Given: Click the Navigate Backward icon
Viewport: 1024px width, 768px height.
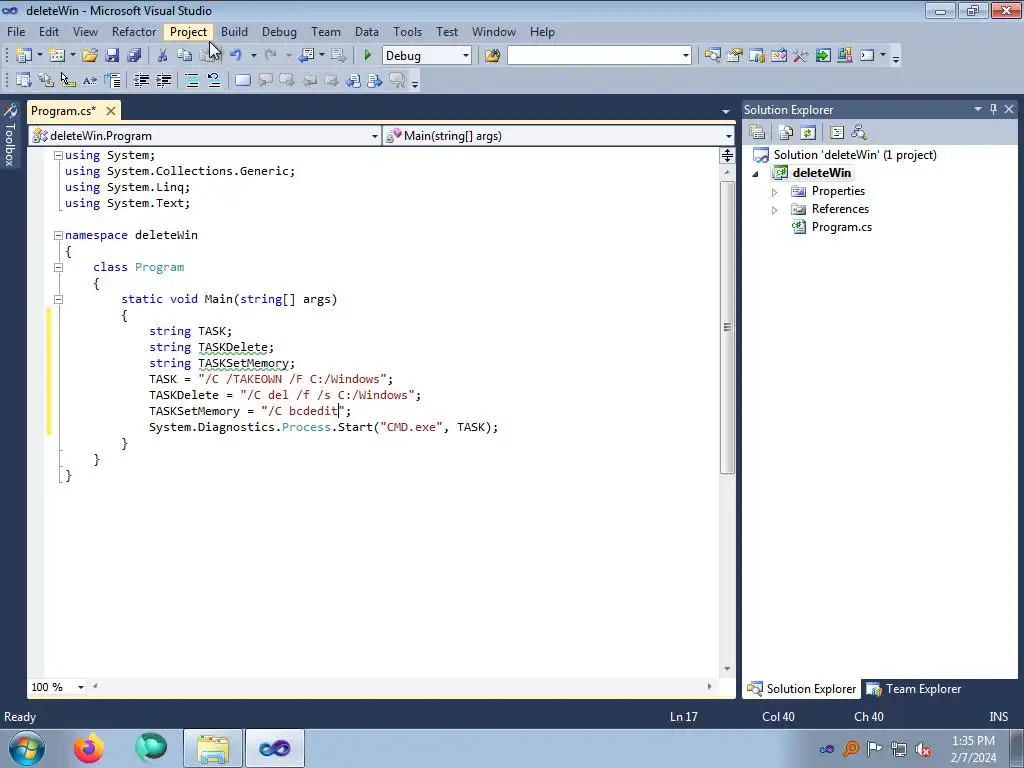Looking at the screenshot, I should point(306,56).
